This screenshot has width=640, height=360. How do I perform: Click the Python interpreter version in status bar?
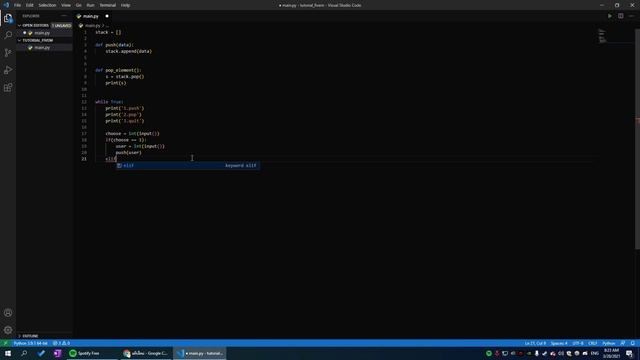click(x=31, y=343)
